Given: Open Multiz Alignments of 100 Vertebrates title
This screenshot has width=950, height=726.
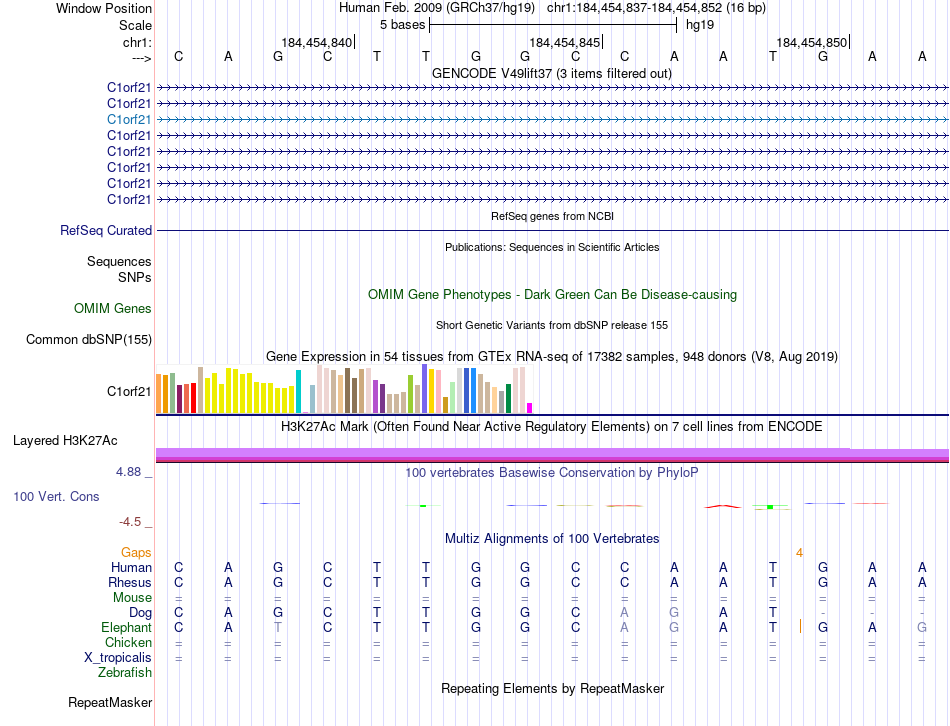Looking at the screenshot, I should 552,539.
